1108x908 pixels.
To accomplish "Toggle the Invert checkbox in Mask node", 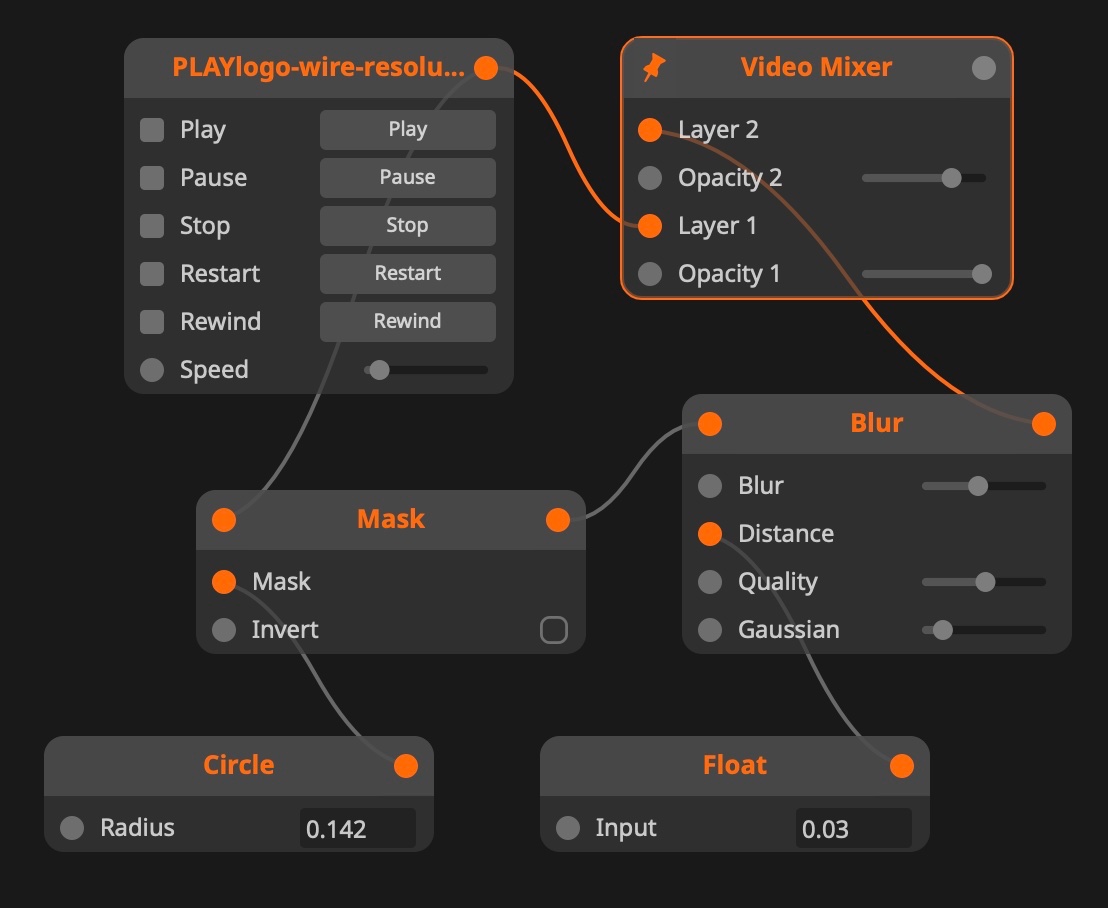I will pos(553,630).
